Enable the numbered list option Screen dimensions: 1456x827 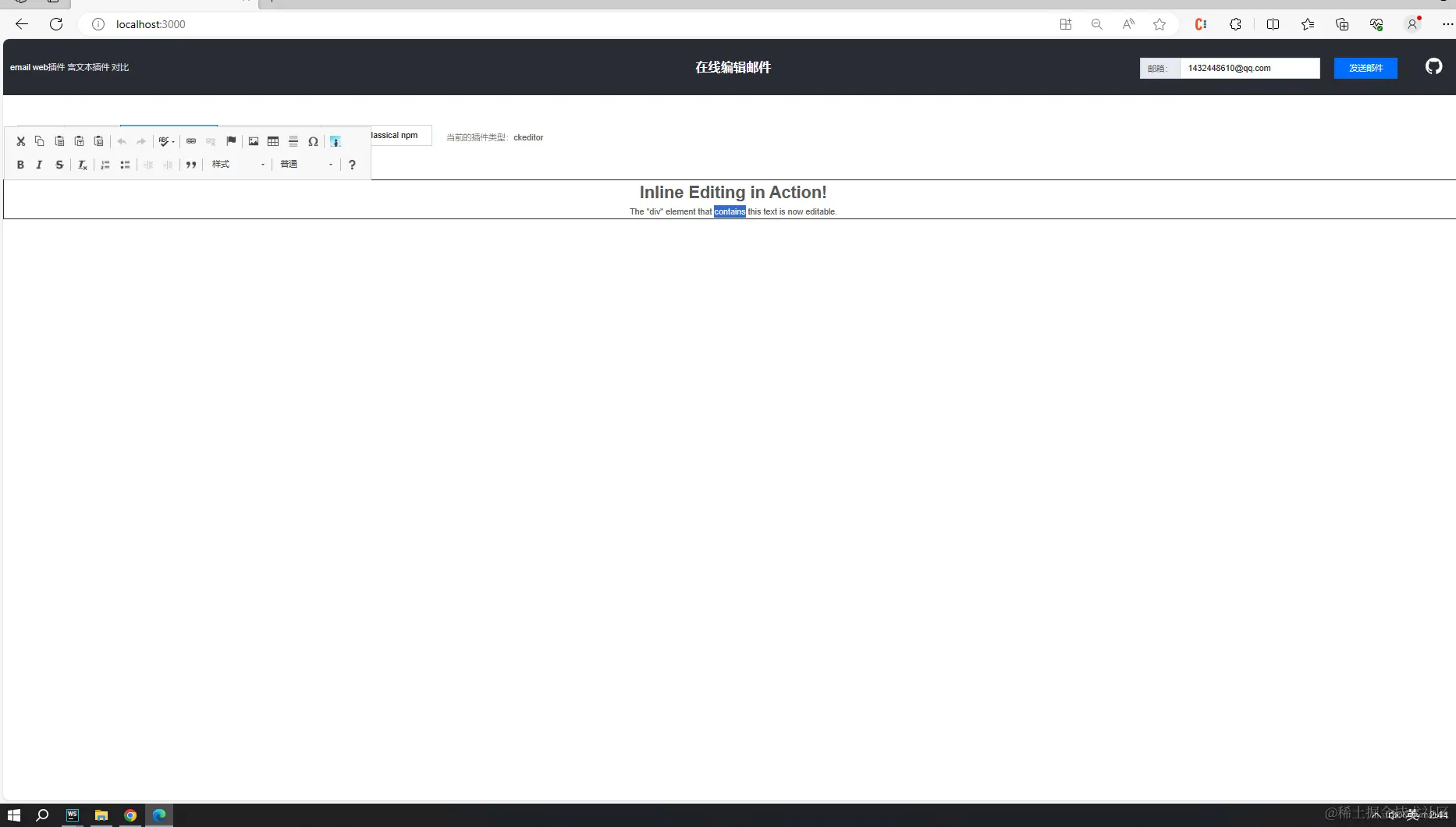[105, 165]
